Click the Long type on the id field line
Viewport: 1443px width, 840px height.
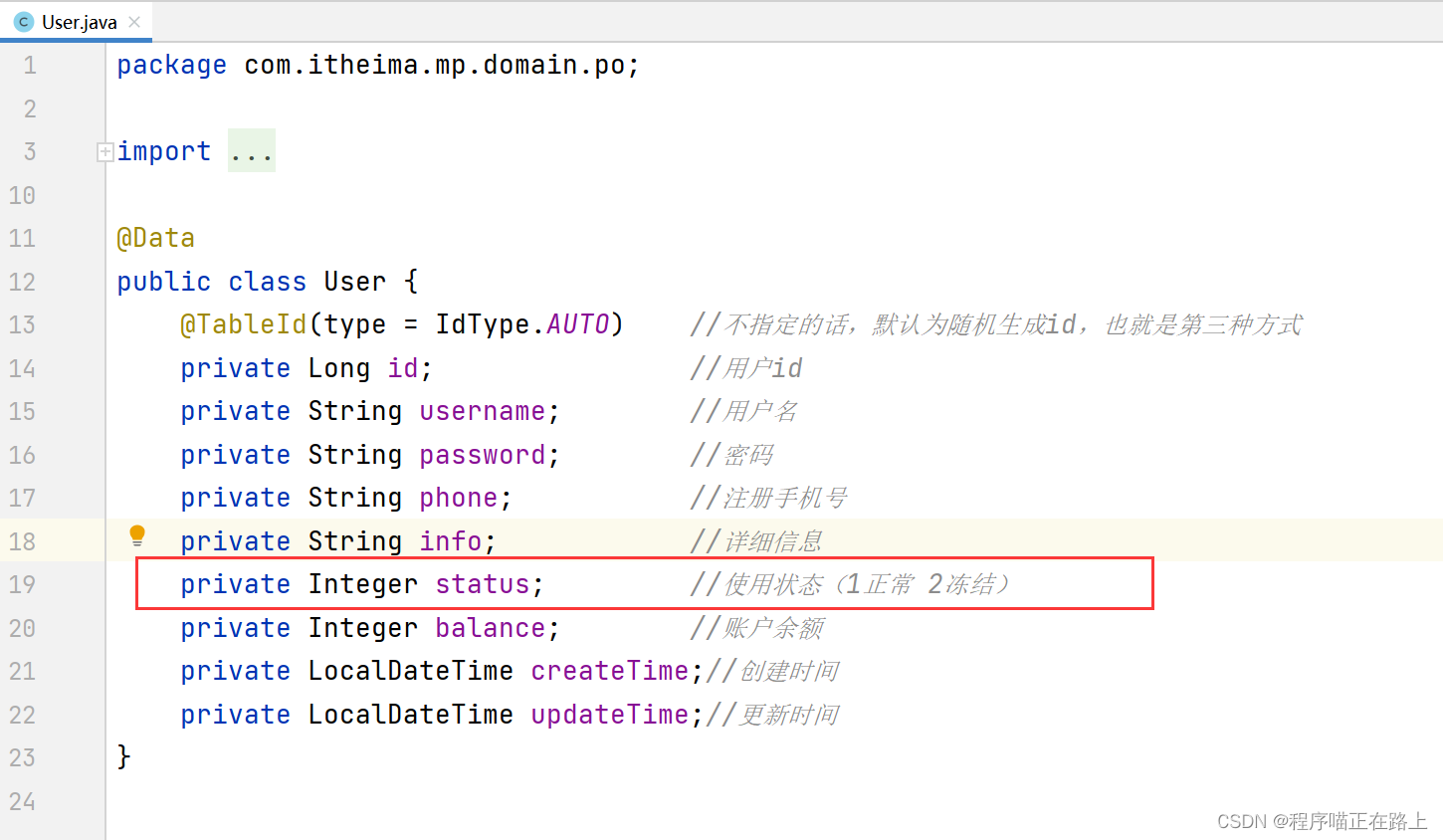point(339,368)
